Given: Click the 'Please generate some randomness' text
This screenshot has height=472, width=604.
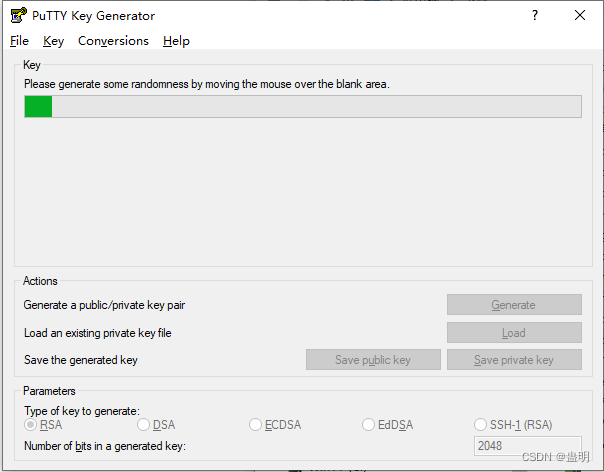Looking at the screenshot, I should (207, 84).
